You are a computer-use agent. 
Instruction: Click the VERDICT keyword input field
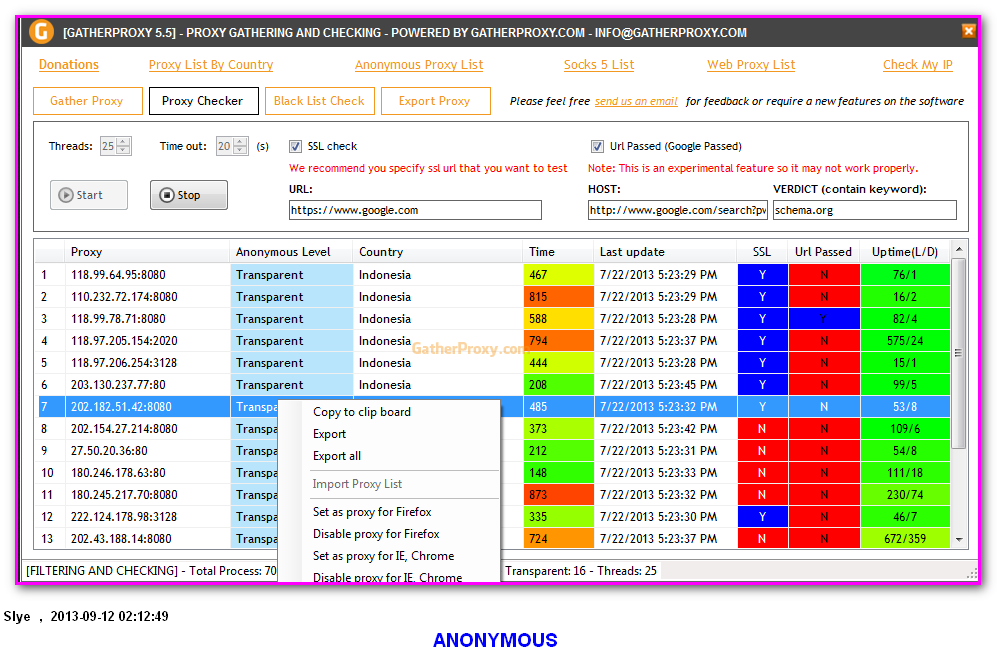tap(865, 210)
